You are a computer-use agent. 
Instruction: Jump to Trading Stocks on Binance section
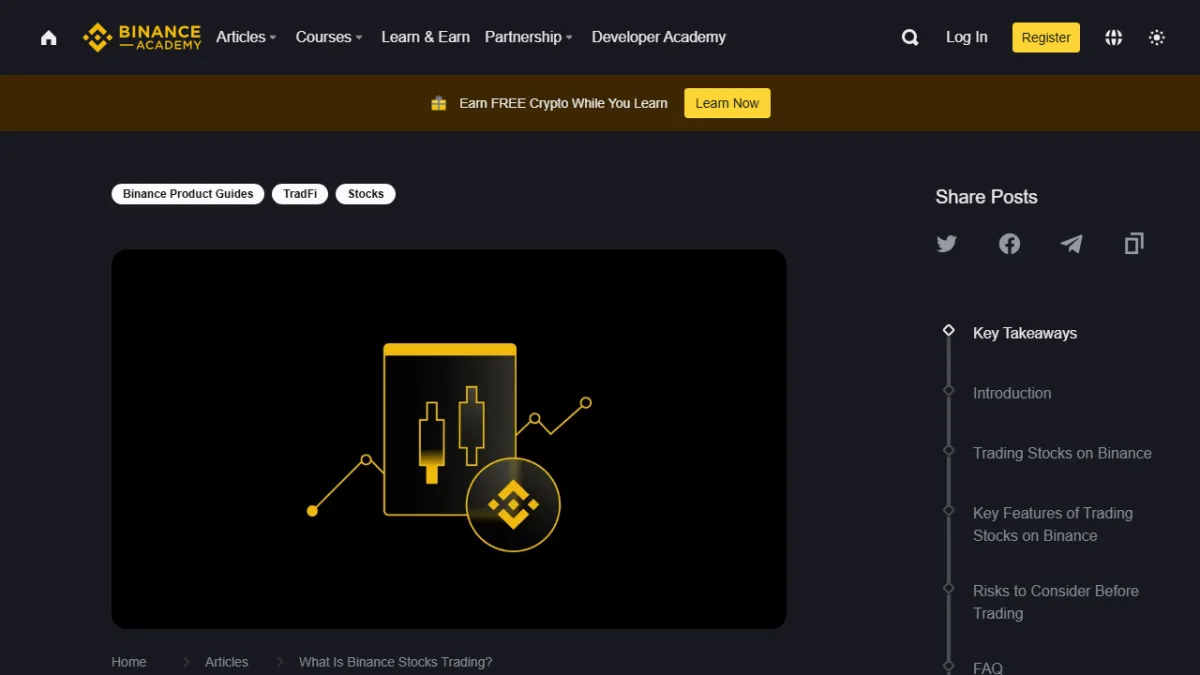[1062, 453]
